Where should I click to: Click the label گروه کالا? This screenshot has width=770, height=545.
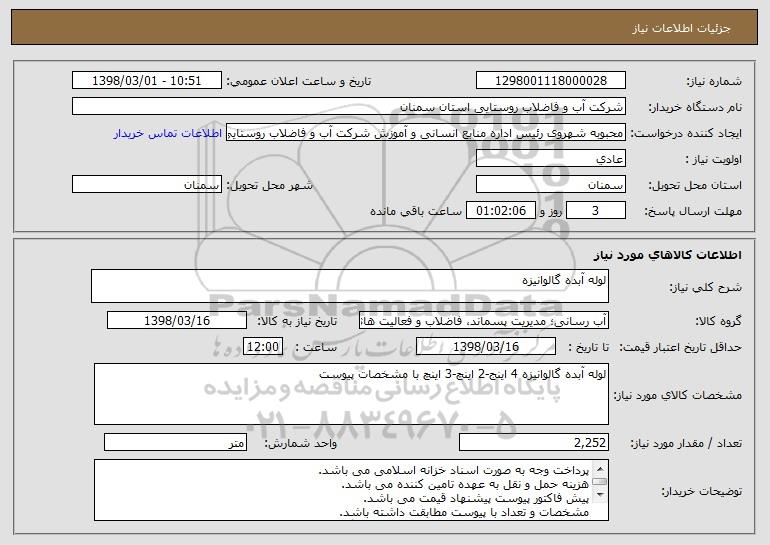pos(718,322)
